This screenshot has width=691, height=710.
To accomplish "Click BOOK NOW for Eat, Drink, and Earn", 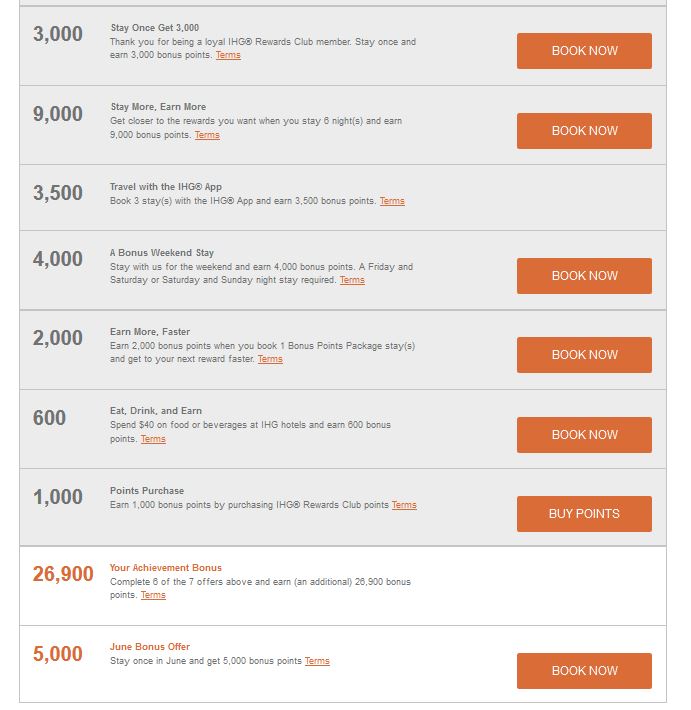I will [584, 435].
